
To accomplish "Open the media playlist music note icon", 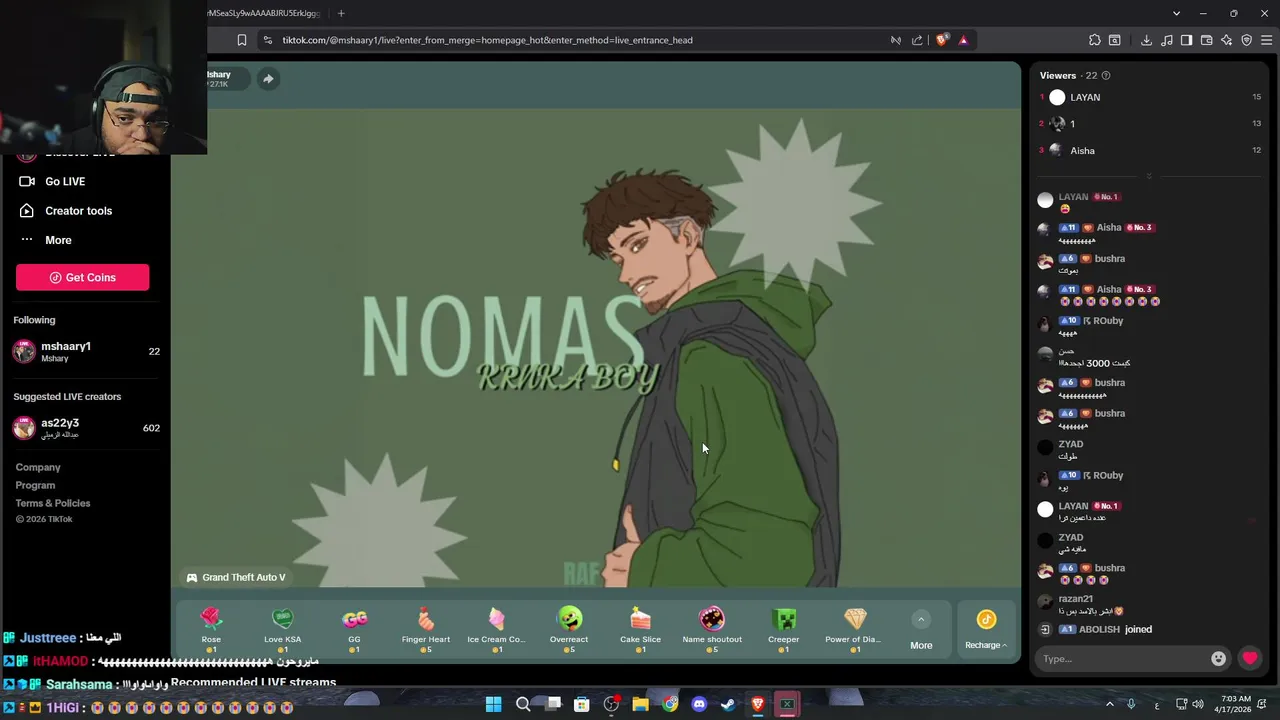I will (x=1167, y=40).
